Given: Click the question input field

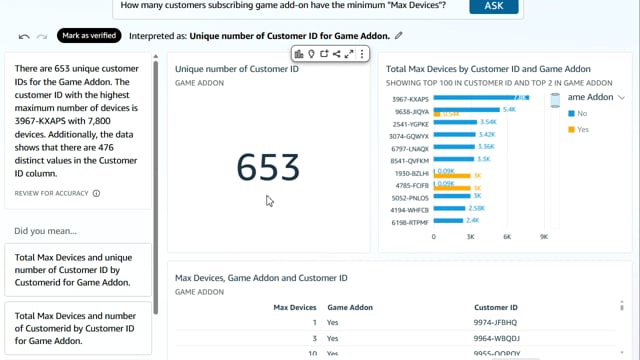Looking at the screenshot, I should [291, 6].
